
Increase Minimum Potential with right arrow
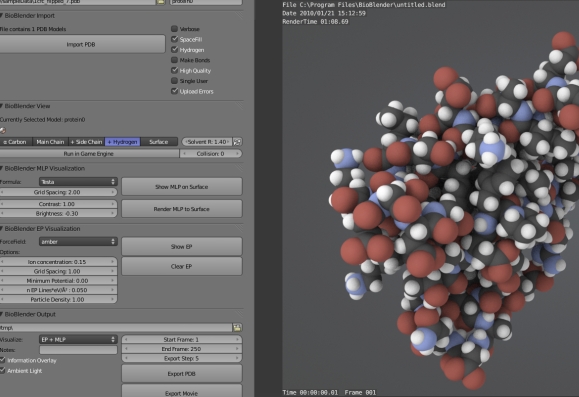113,281
